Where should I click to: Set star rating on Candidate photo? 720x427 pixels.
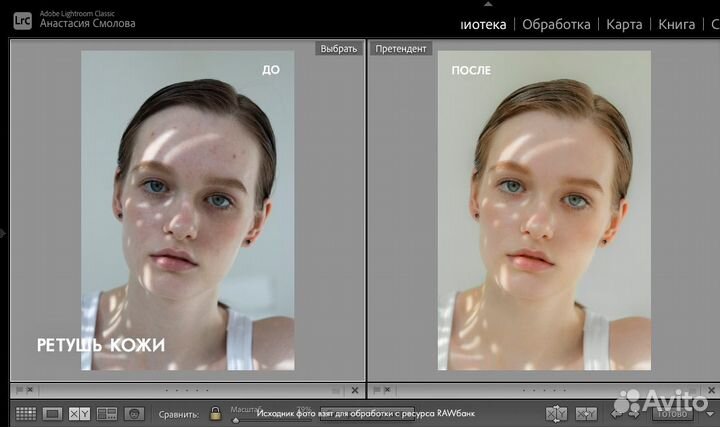click(x=544, y=390)
